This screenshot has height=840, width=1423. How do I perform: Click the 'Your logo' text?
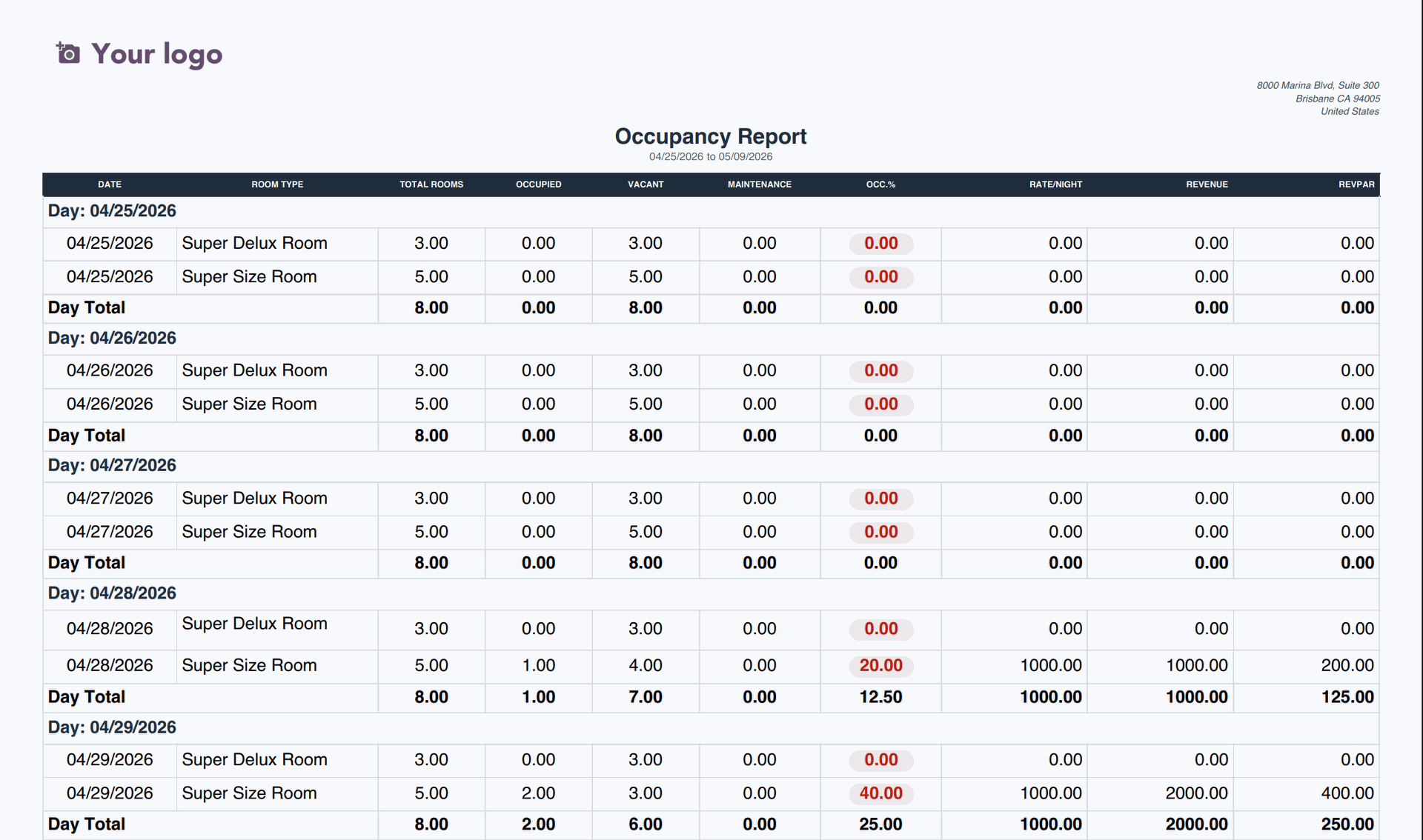pos(157,54)
